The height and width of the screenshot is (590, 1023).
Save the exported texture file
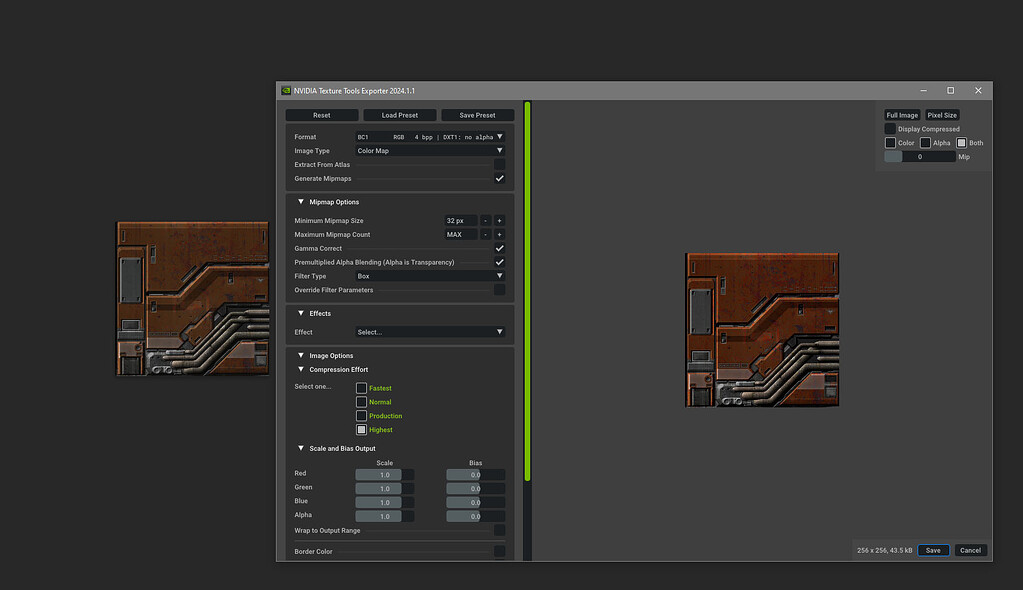coord(932,549)
